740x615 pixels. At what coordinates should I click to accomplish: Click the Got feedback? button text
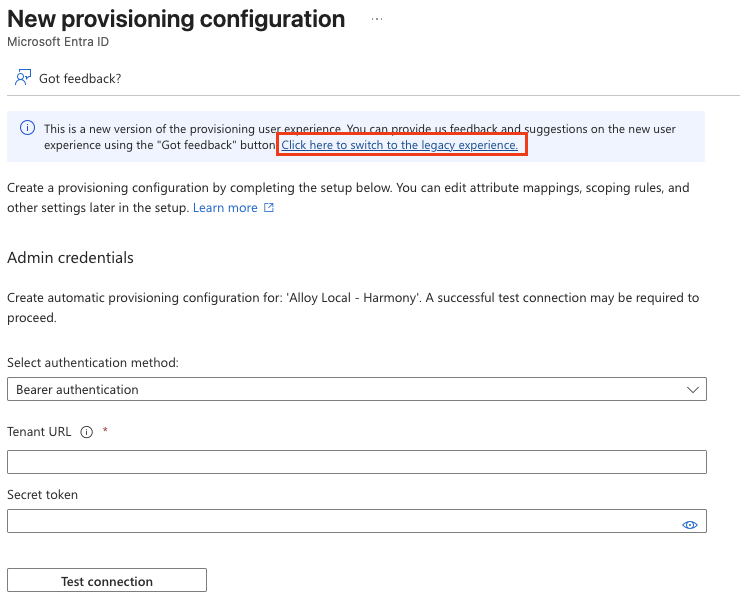click(x=80, y=78)
